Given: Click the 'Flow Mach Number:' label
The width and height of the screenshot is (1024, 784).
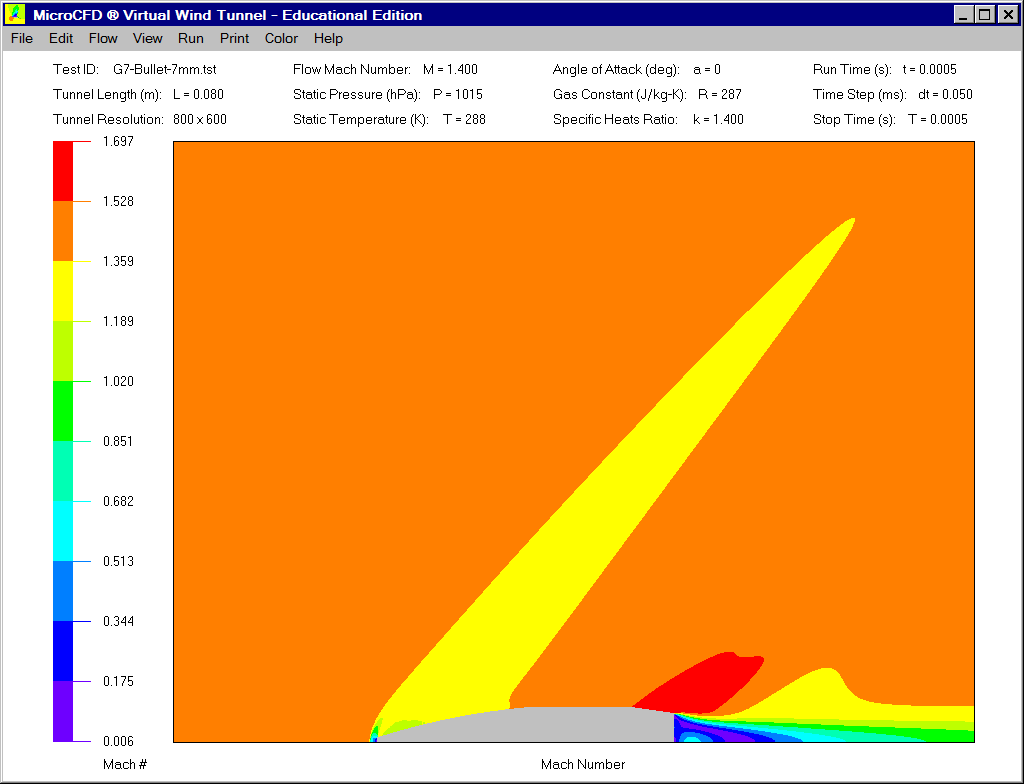Looking at the screenshot, I should coord(352,69).
